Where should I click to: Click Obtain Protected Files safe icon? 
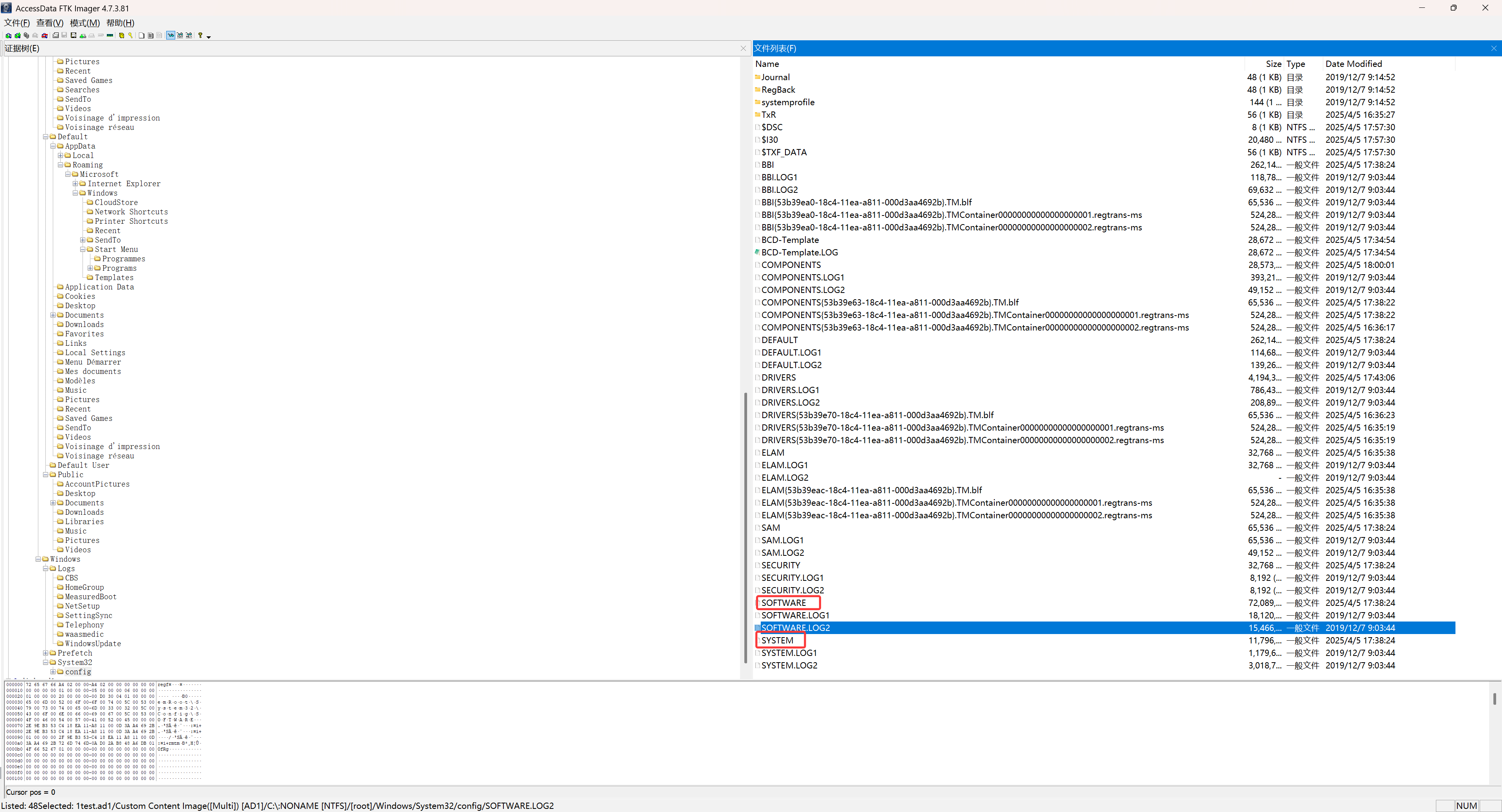pyautogui.click(x=121, y=36)
